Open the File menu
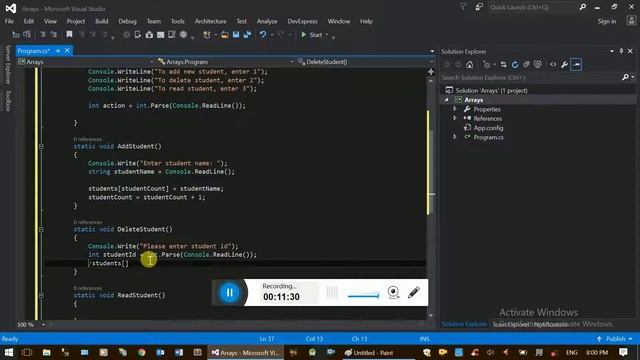The image size is (640, 360). (9, 21)
